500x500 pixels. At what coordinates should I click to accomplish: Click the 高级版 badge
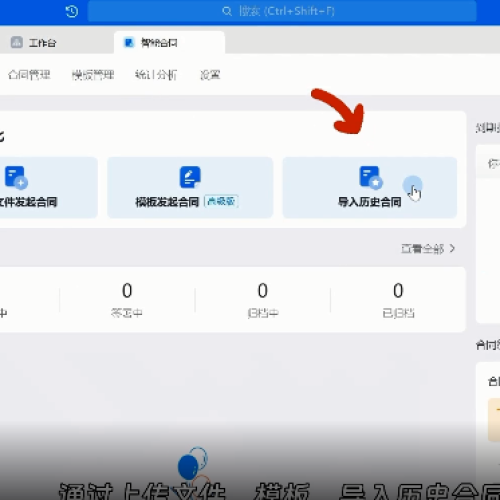click(221, 201)
